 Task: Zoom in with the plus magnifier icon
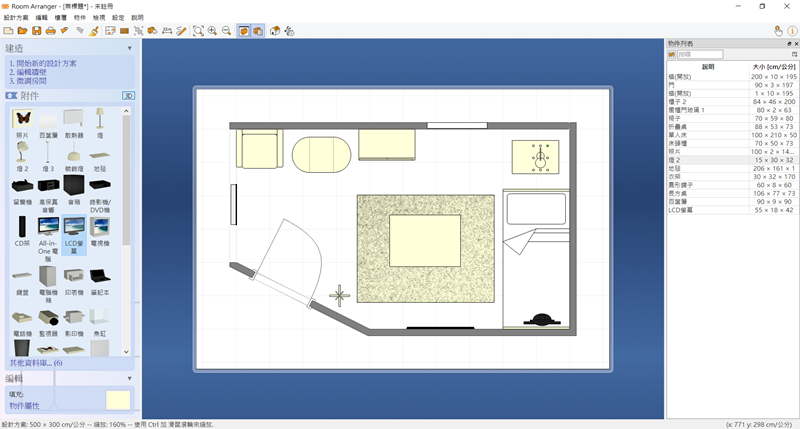pos(212,31)
